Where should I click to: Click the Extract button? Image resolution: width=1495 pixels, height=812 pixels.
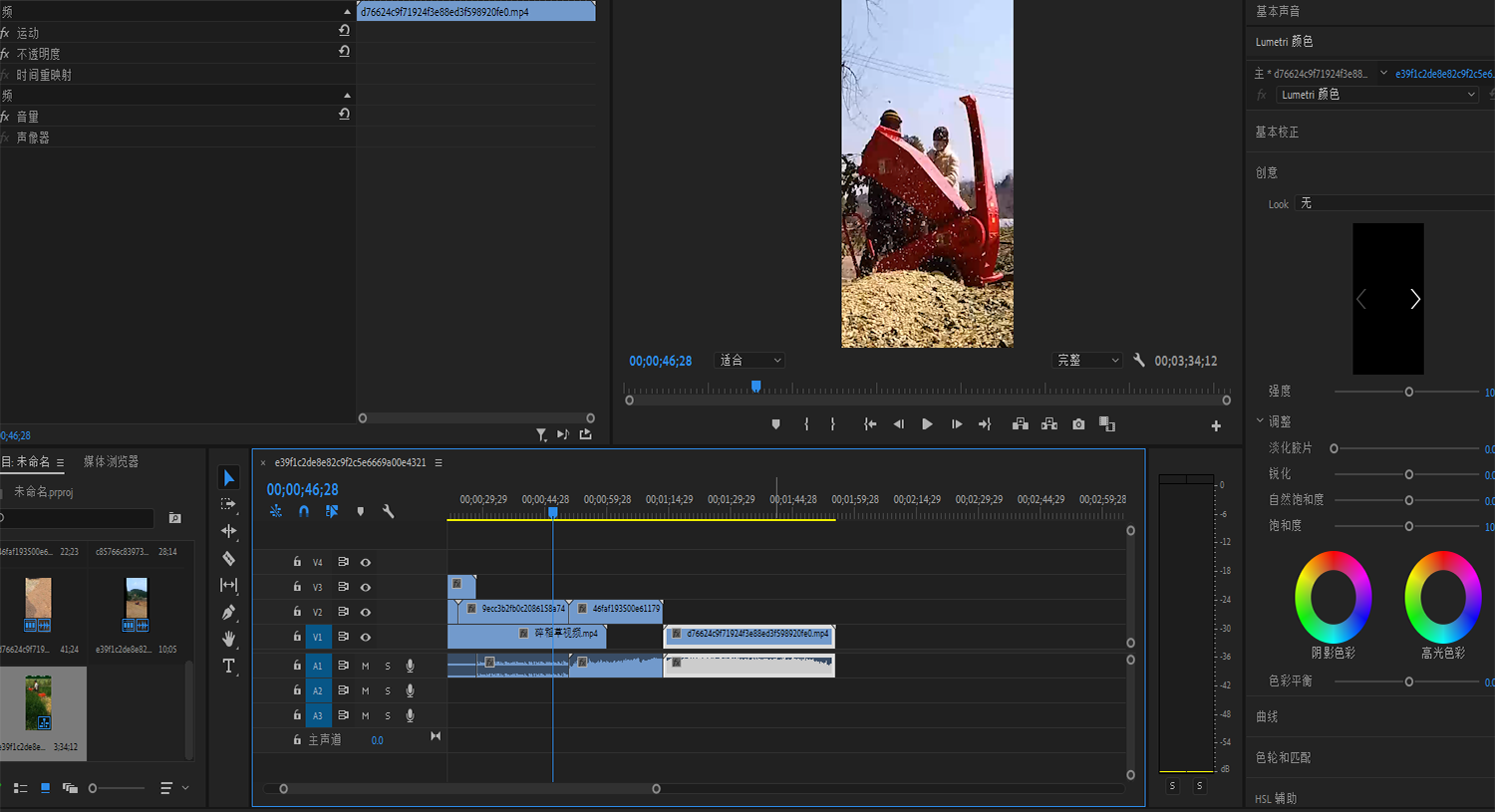tap(1049, 424)
